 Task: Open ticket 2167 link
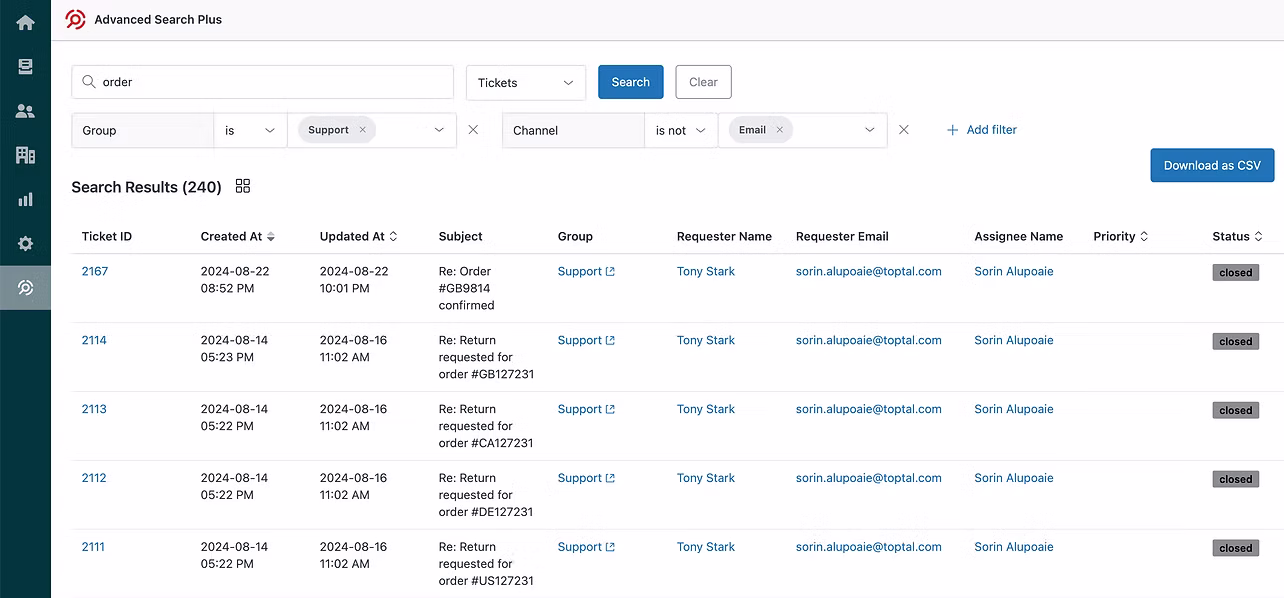click(x=95, y=271)
